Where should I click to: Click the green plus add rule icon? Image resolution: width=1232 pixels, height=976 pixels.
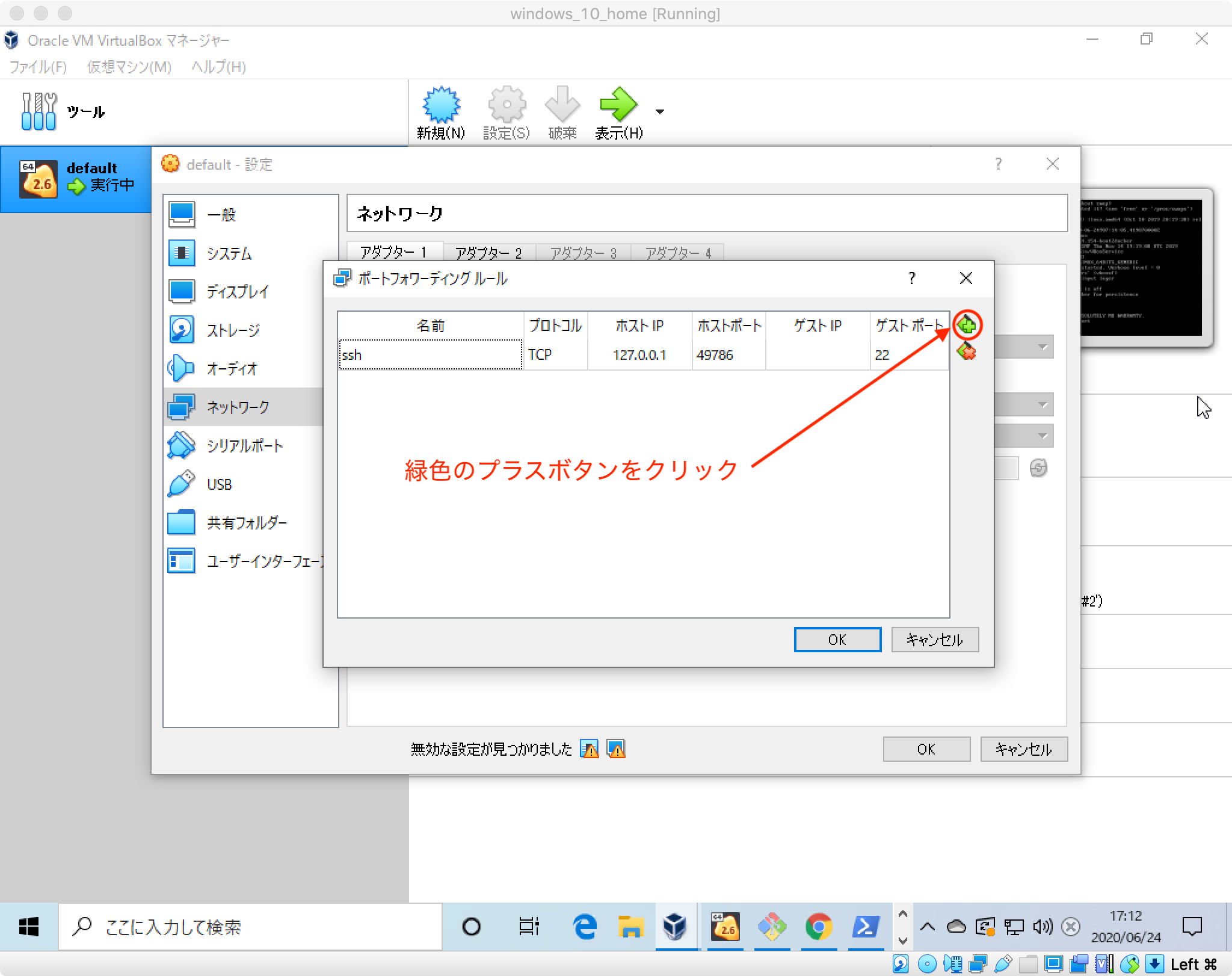pyautogui.click(x=967, y=326)
